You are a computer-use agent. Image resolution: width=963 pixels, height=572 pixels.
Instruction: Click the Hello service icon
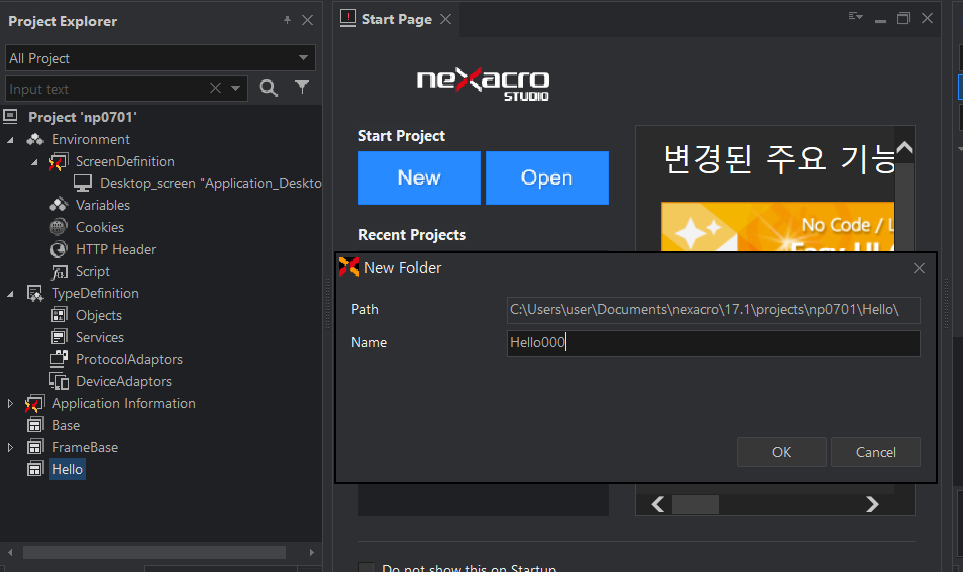(x=35, y=469)
